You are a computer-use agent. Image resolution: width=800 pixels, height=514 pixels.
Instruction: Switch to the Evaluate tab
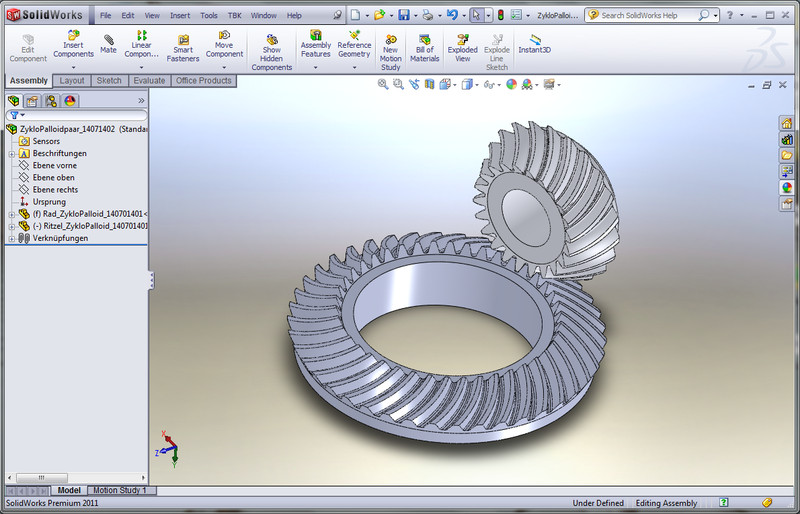pyautogui.click(x=149, y=81)
